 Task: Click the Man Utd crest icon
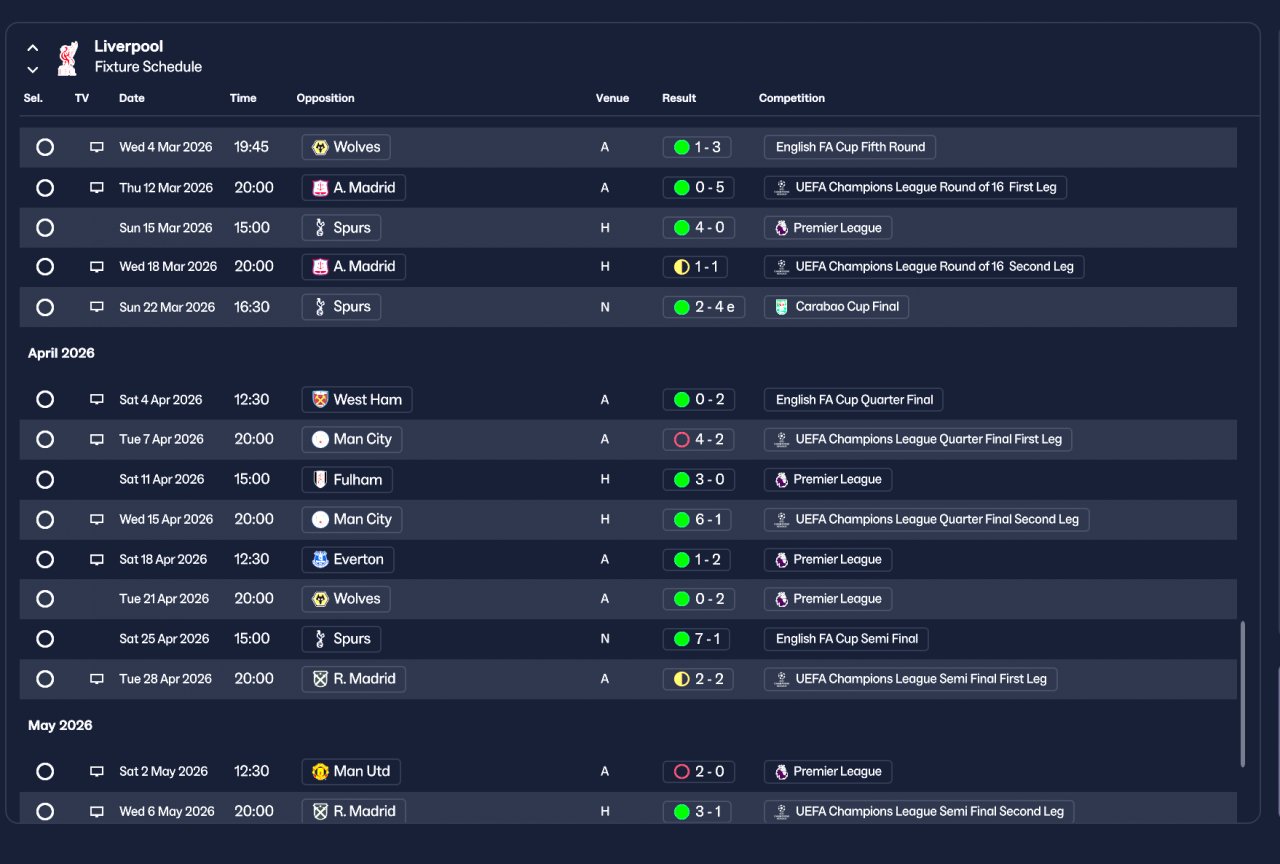coord(320,771)
